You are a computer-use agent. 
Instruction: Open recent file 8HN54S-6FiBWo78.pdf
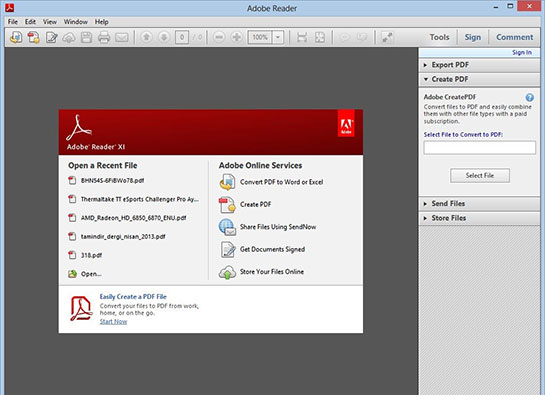(112, 180)
